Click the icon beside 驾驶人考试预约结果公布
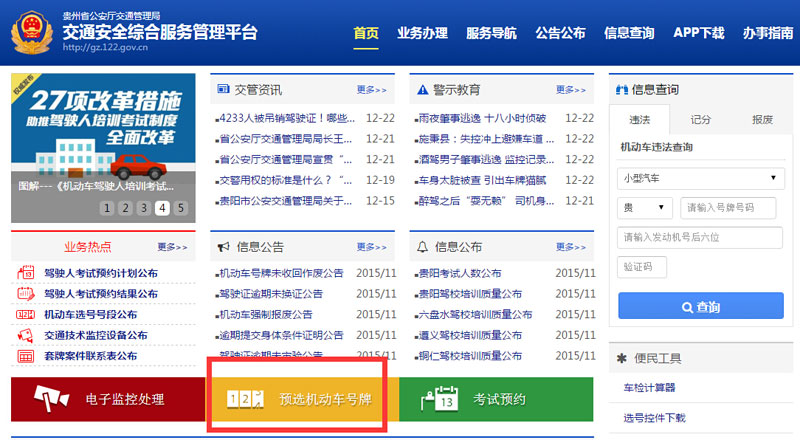This screenshot has height=440, width=800. (26, 294)
